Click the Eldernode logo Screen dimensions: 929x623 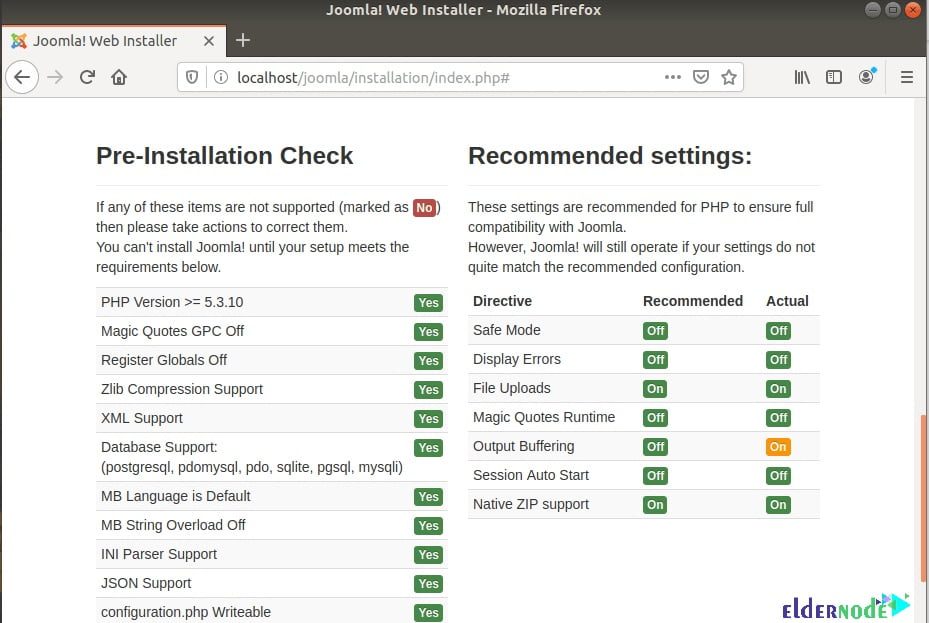[x=846, y=605]
